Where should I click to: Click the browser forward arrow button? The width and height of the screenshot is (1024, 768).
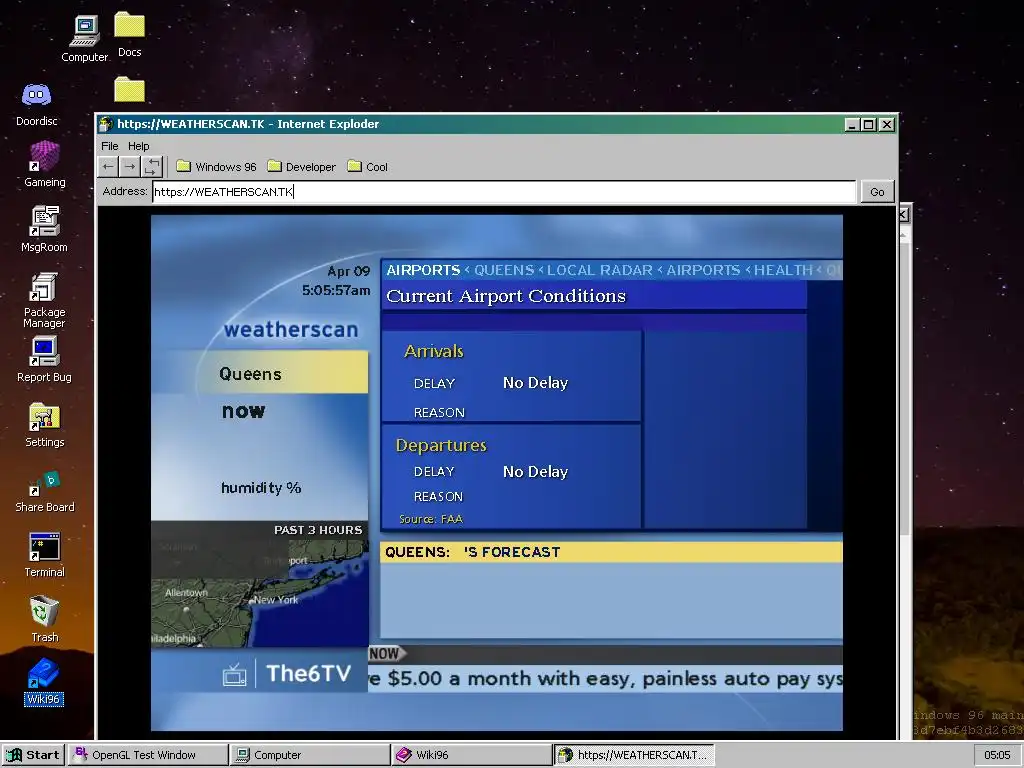coord(130,167)
